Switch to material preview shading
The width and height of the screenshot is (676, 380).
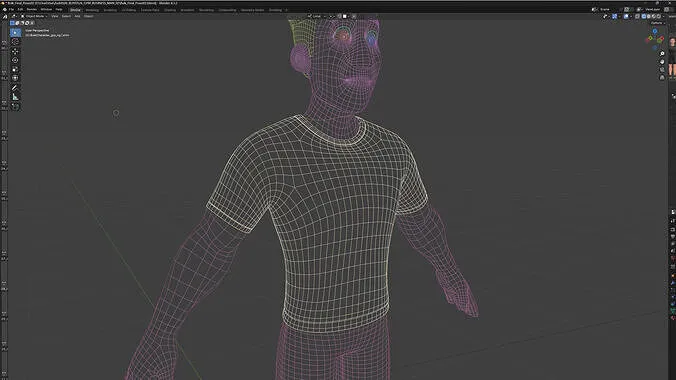pyautogui.click(x=654, y=16)
